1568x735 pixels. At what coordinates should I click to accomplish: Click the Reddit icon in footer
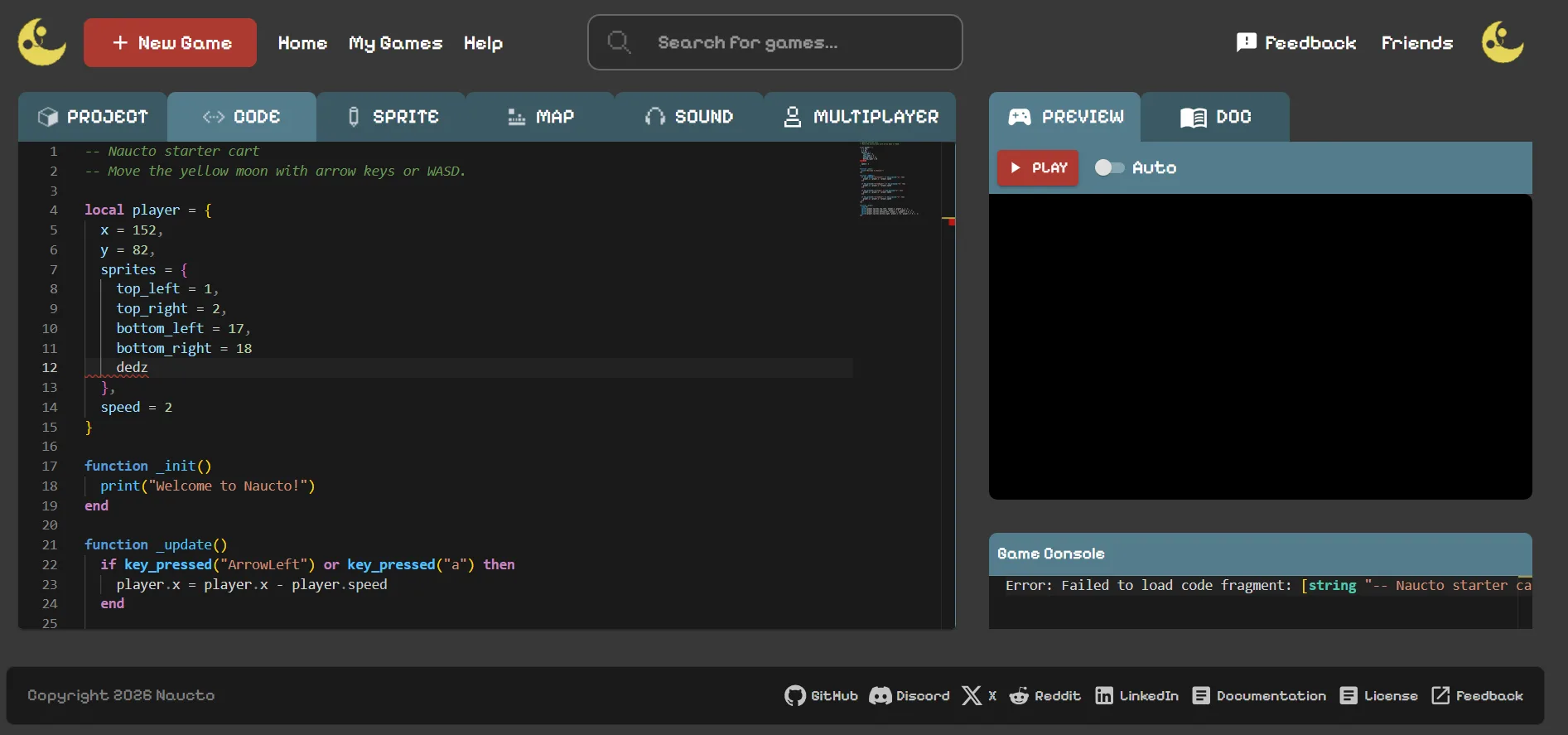click(1019, 695)
